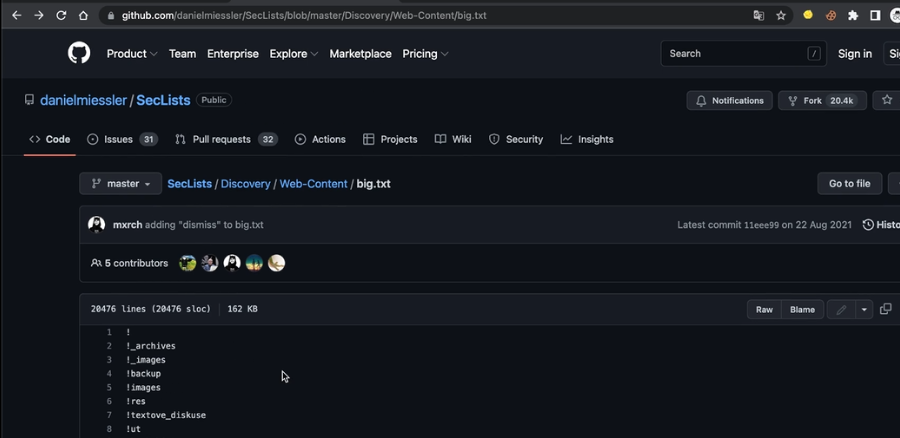Screen dimensions: 900x438
Task: Click Sign in
Action: coord(855,53)
